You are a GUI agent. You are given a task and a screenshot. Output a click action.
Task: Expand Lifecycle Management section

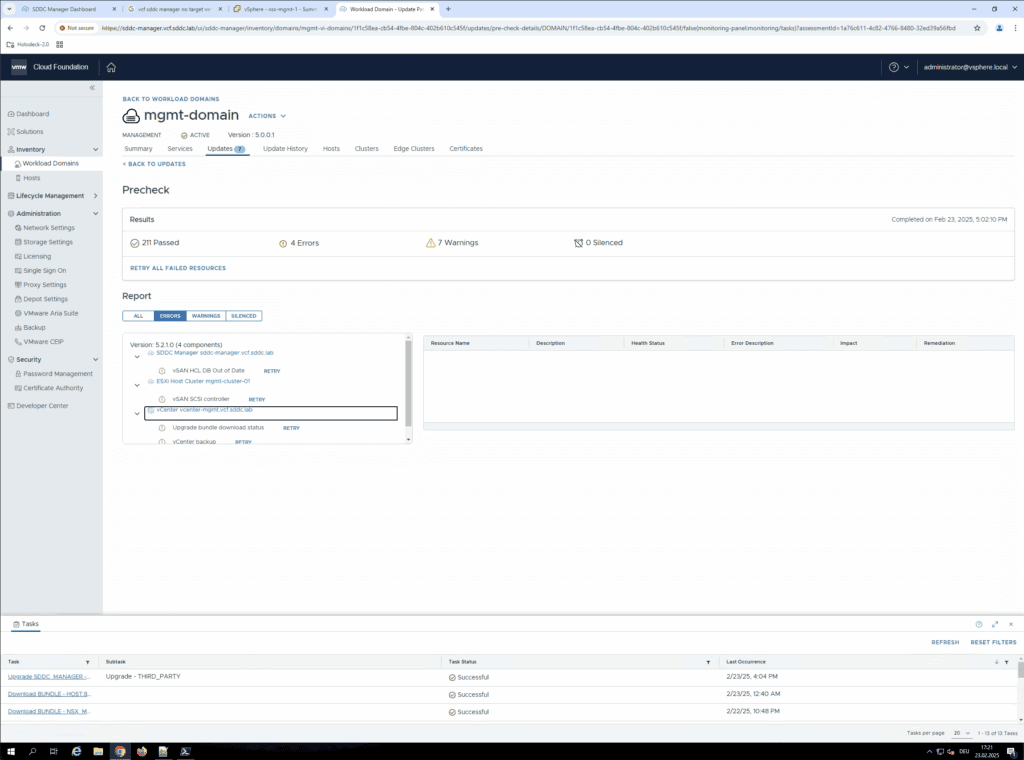coord(95,196)
